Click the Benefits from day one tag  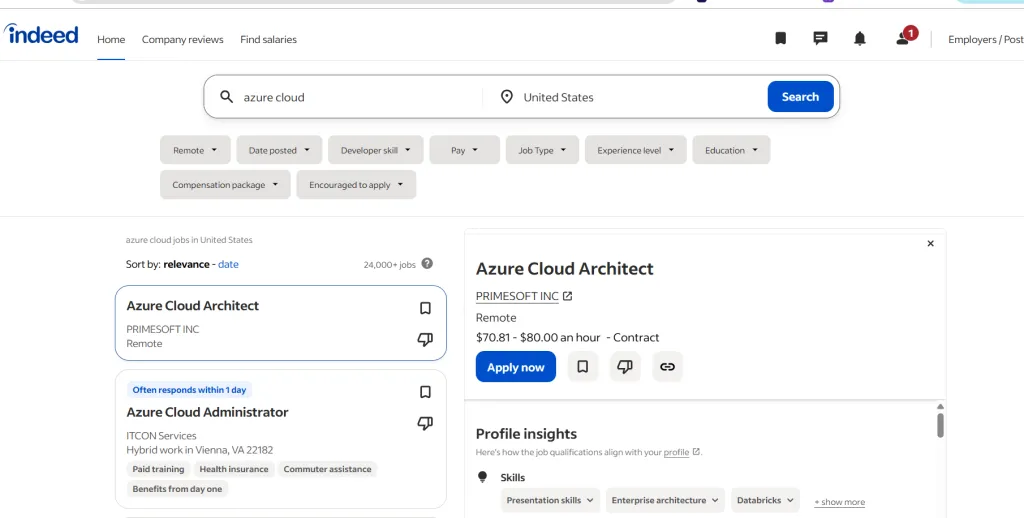coord(177,489)
